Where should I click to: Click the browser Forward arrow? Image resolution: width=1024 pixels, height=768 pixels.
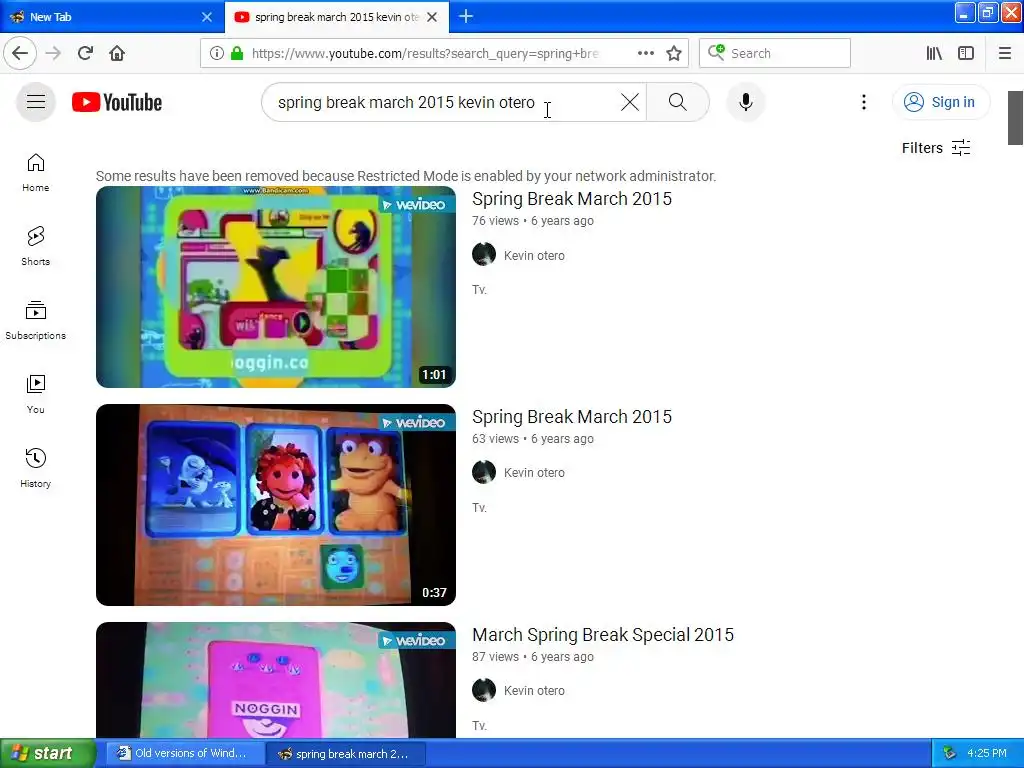(x=53, y=53)
